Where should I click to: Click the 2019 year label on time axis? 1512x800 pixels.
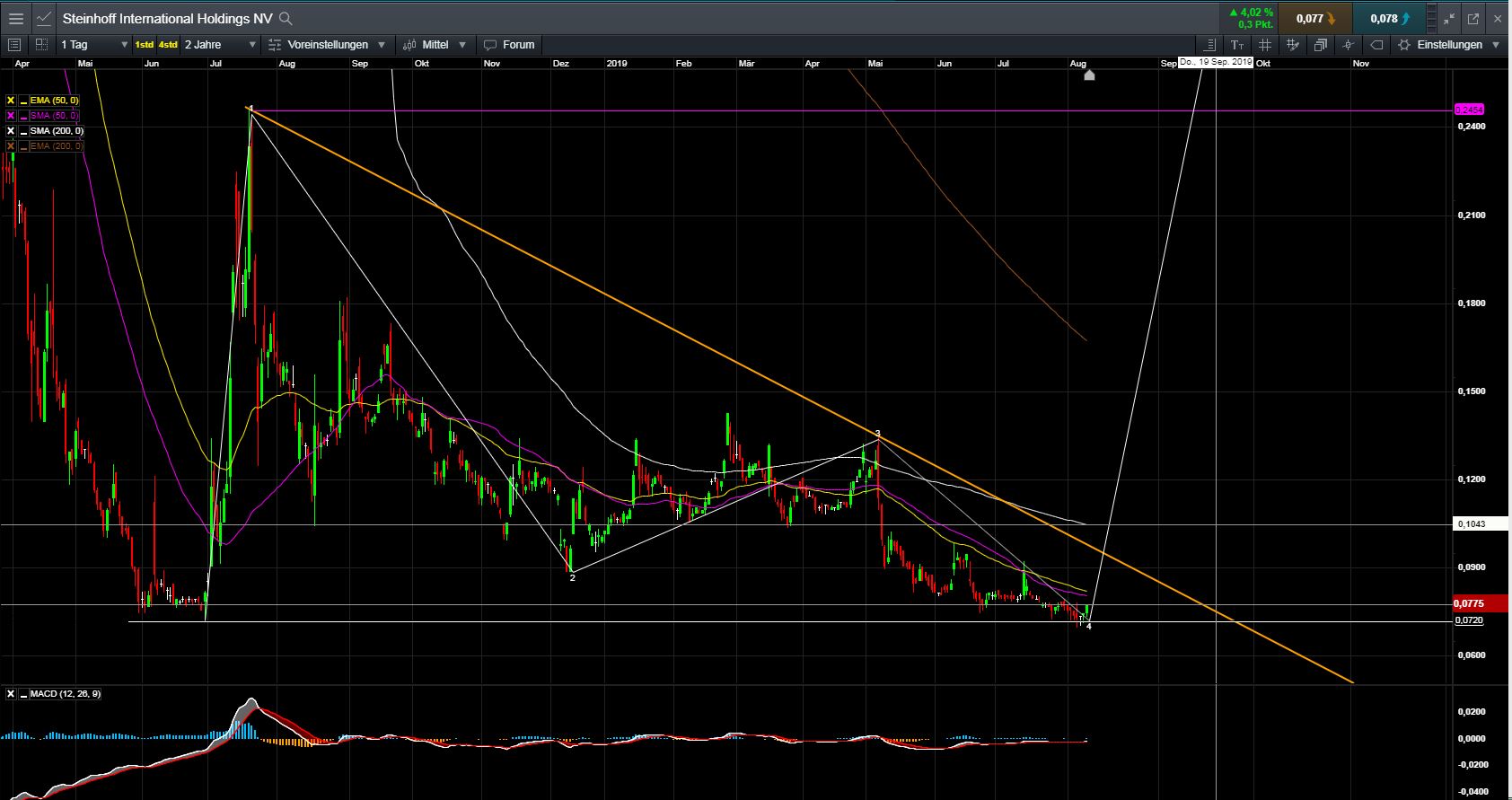617,64
